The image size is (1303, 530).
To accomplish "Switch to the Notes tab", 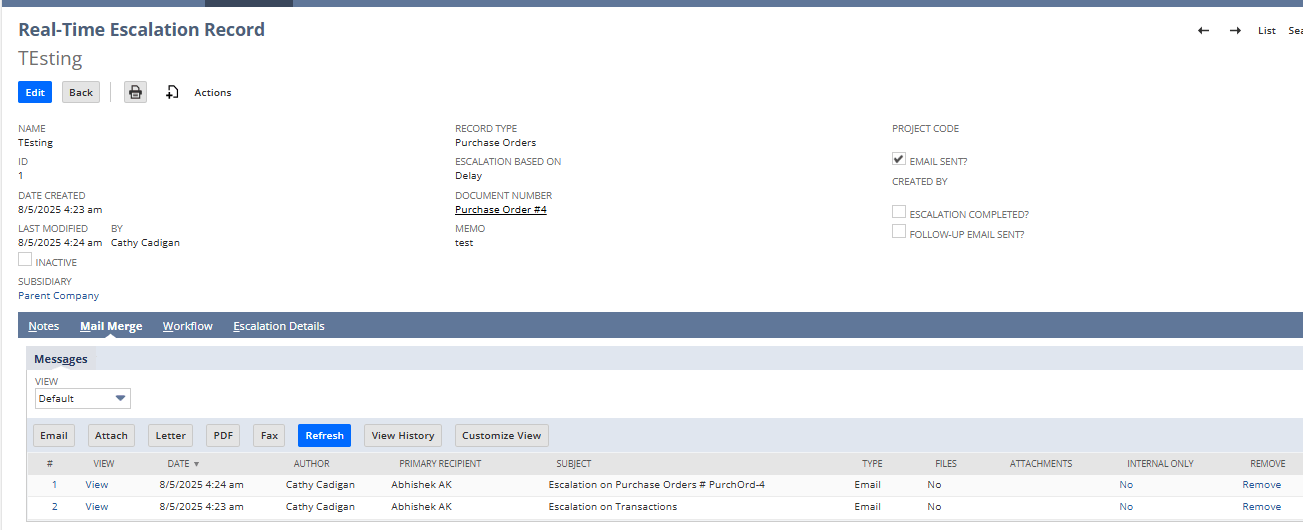I will point(43,326).
